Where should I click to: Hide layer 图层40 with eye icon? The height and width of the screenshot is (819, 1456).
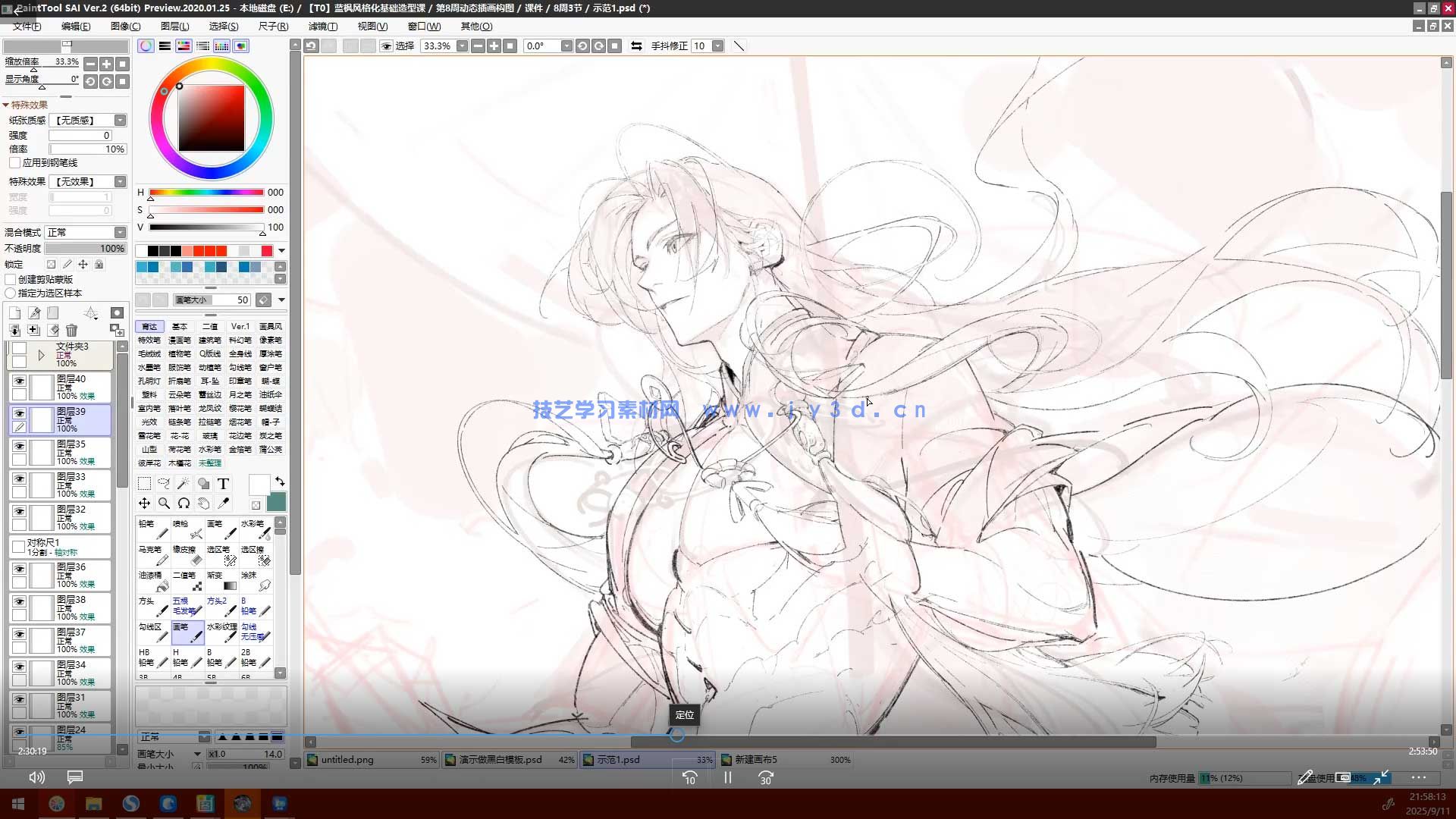coord(19,381)
